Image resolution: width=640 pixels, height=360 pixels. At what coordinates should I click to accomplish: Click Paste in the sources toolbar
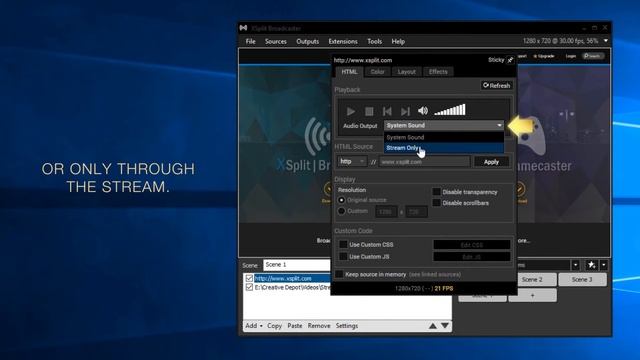tap(295, 326)
